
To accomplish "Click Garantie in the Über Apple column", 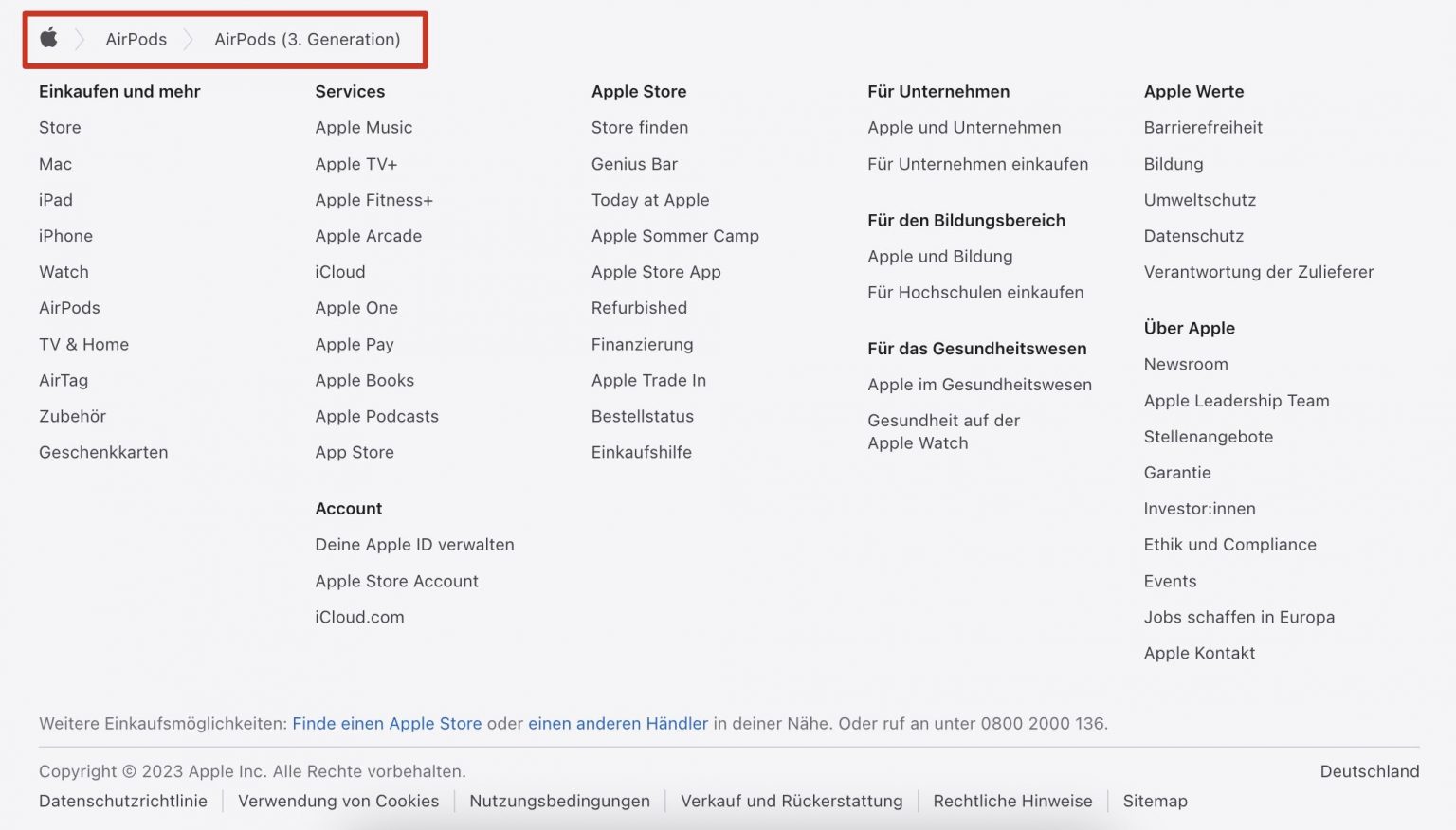I will pyautogui.click(x=1176, y=472).
